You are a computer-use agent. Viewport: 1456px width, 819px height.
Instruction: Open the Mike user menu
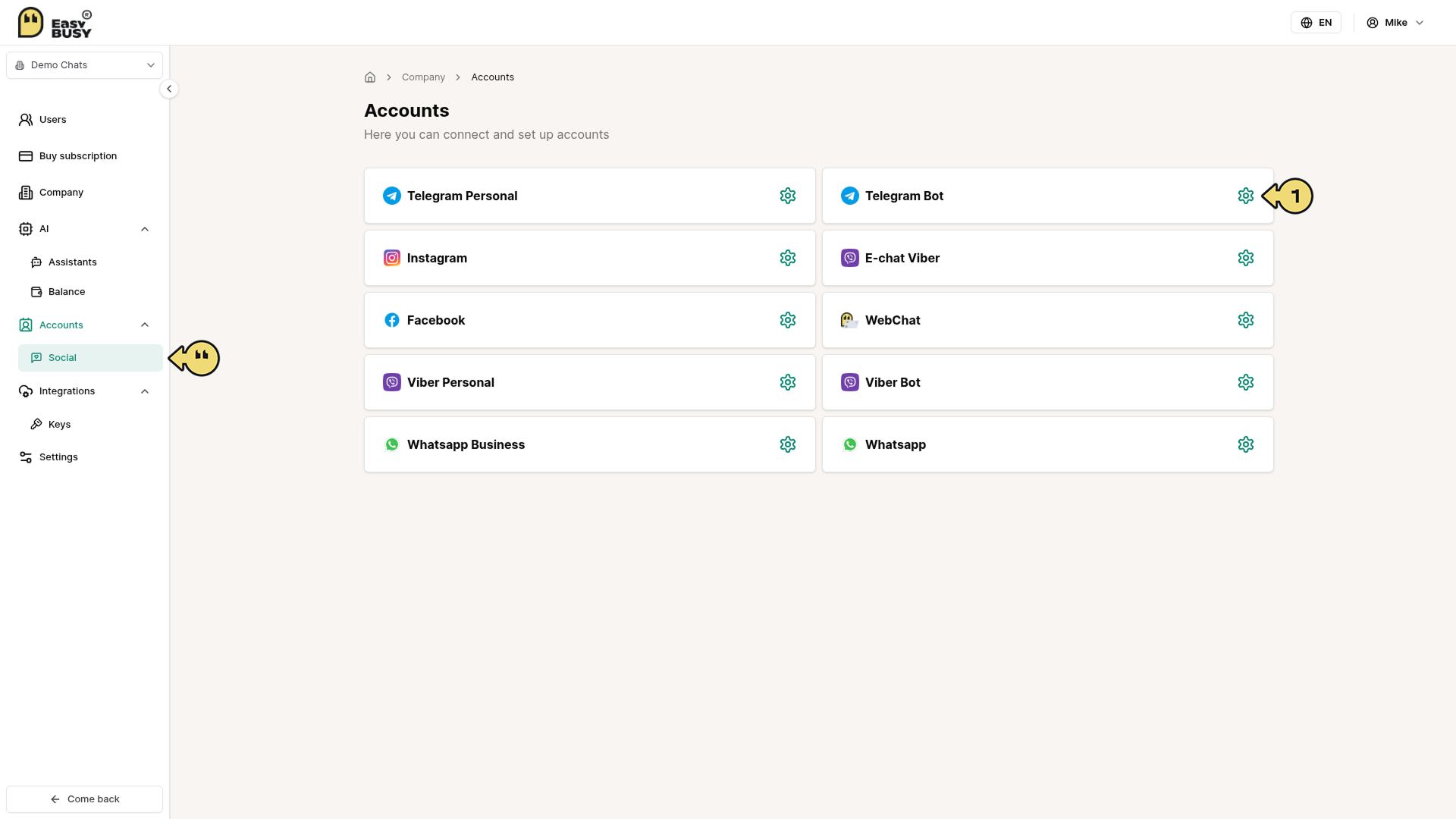1395,23
